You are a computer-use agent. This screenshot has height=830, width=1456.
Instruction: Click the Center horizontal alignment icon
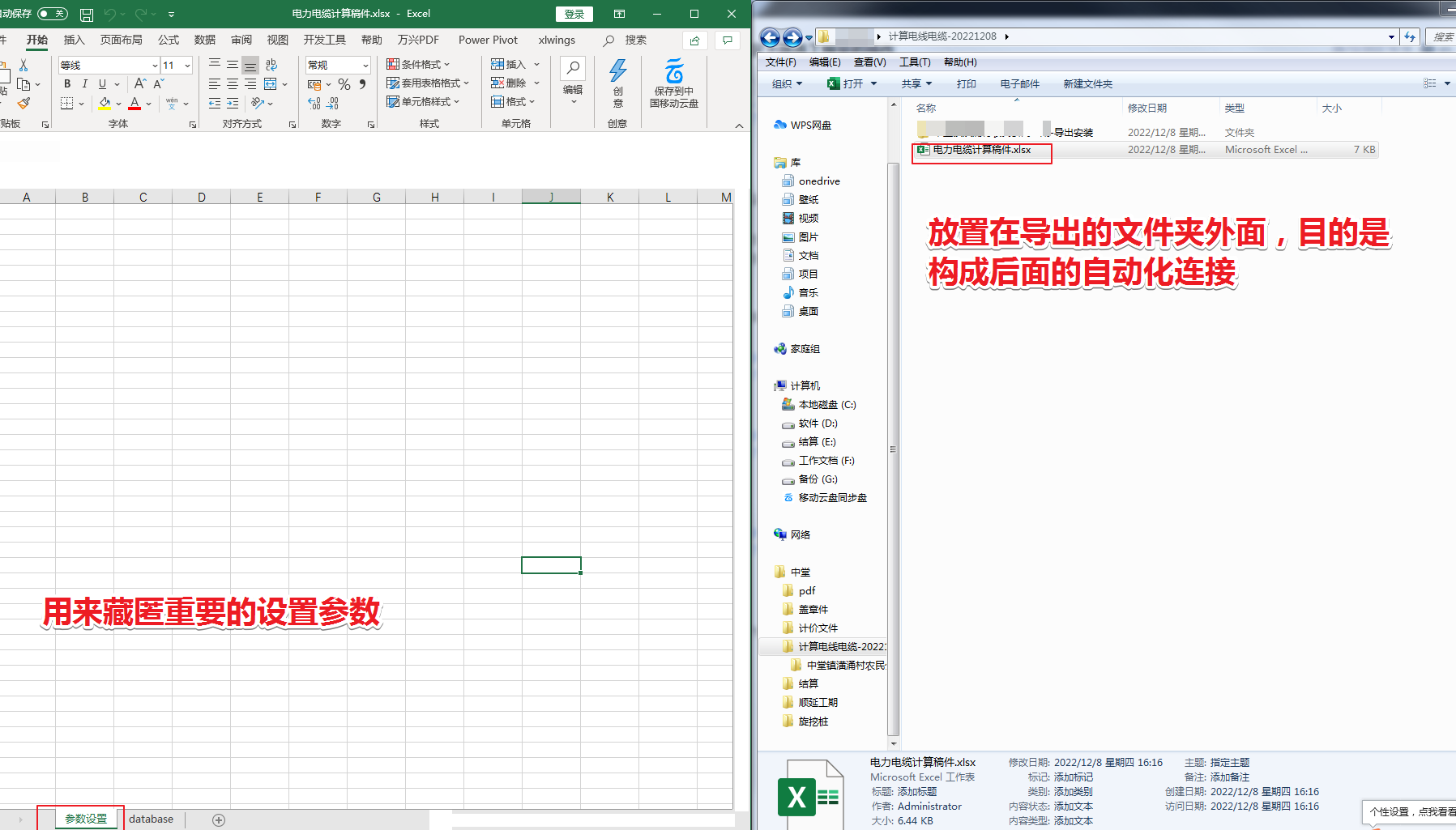[x=233, y=84]
